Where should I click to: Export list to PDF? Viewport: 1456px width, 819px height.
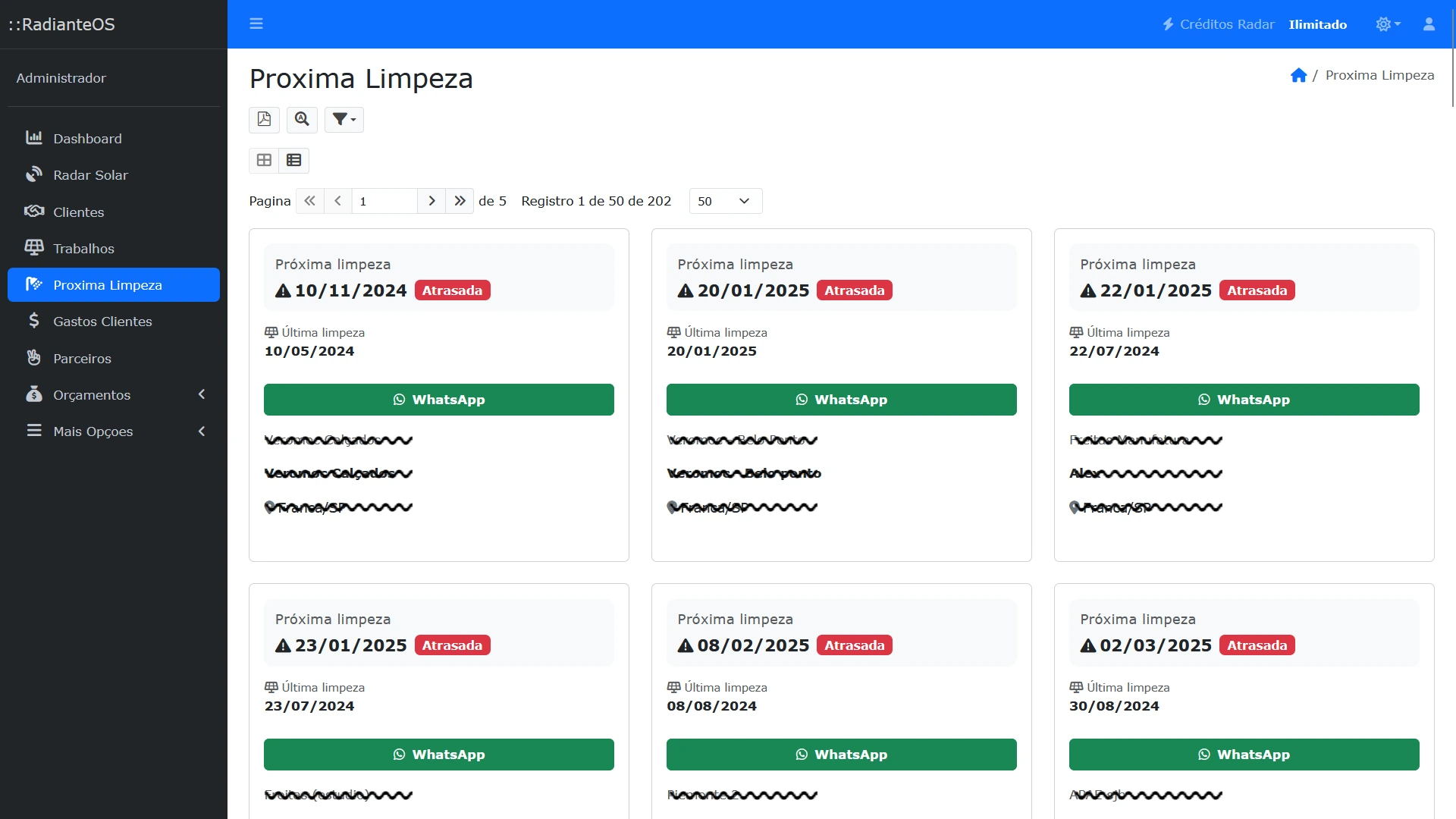pyautogui.click(x=264, y=119)
